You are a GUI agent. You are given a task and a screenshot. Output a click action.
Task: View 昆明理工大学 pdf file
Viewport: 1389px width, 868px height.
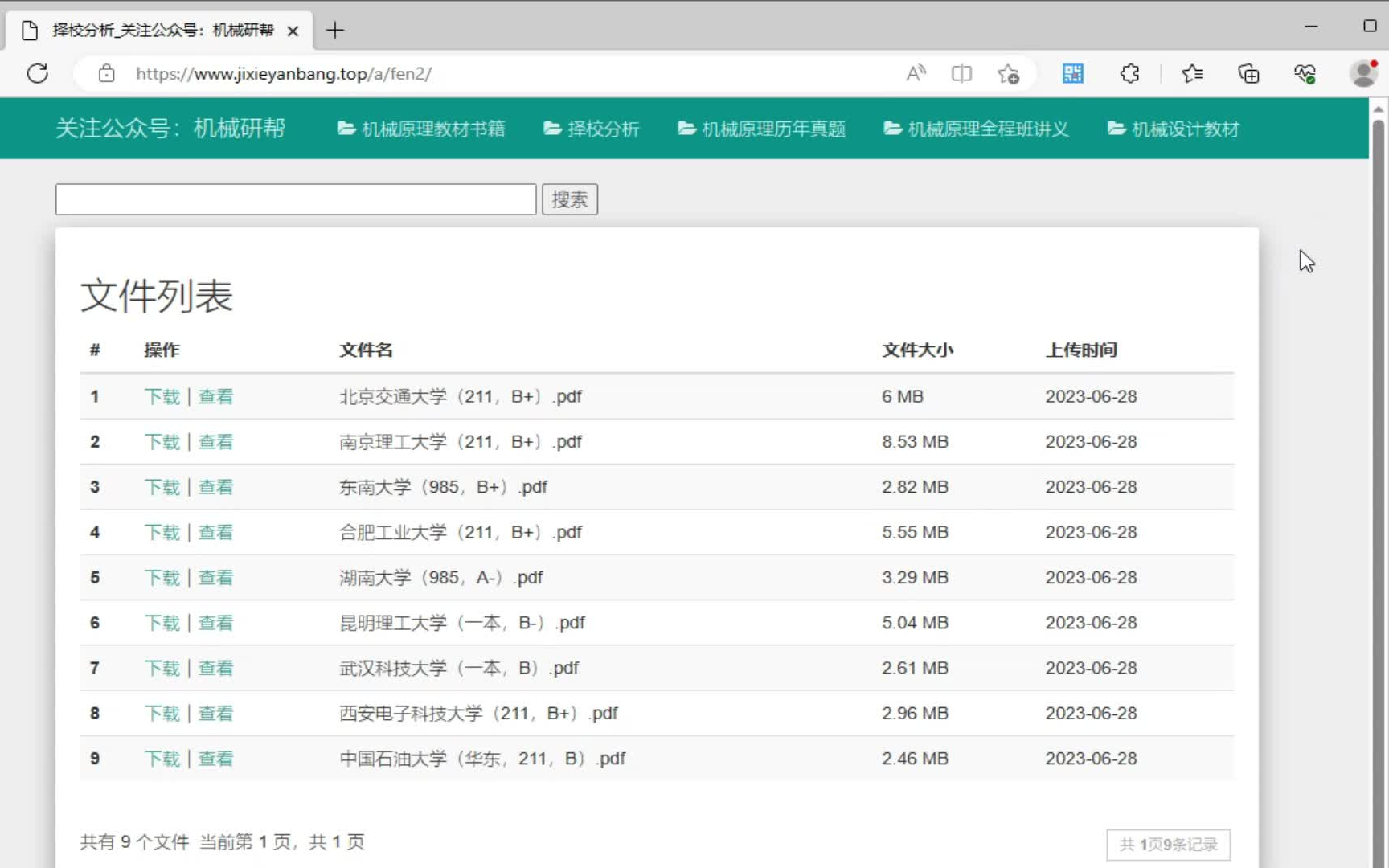pos(215,623)
